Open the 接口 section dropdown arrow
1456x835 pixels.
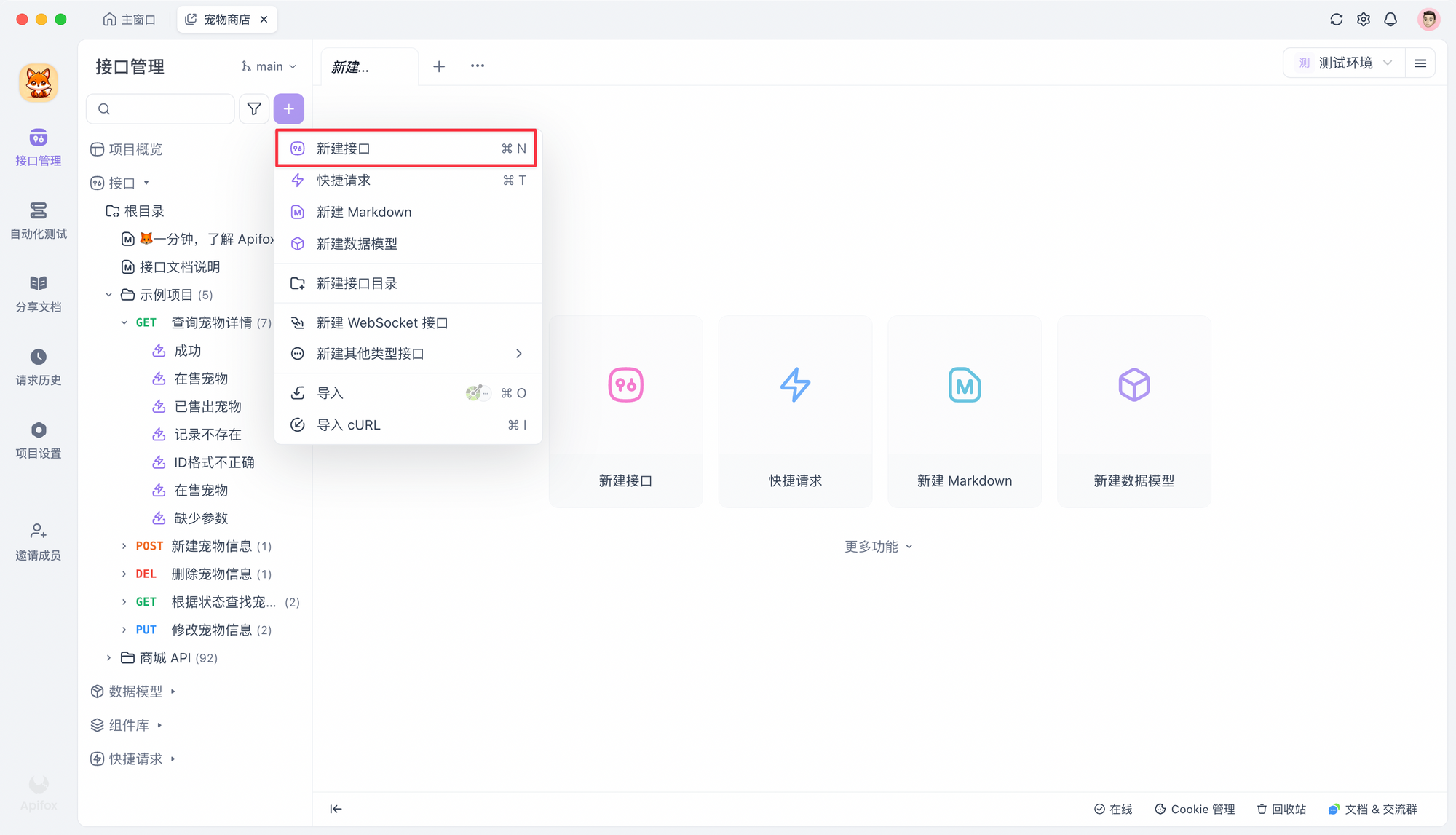click(x=146, y=183)
